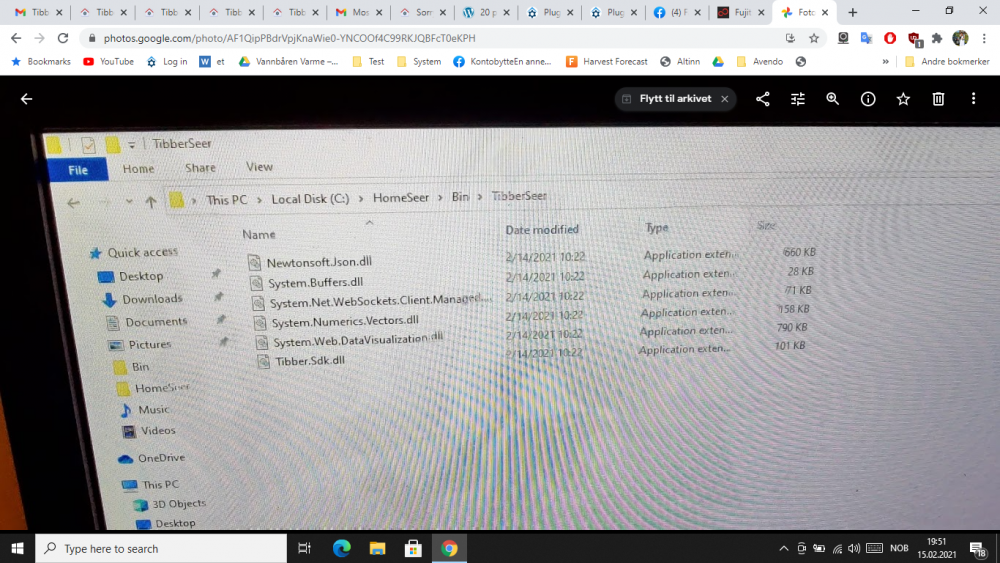
Task: Show hidden system tray icons
Action: coord(784,548)
